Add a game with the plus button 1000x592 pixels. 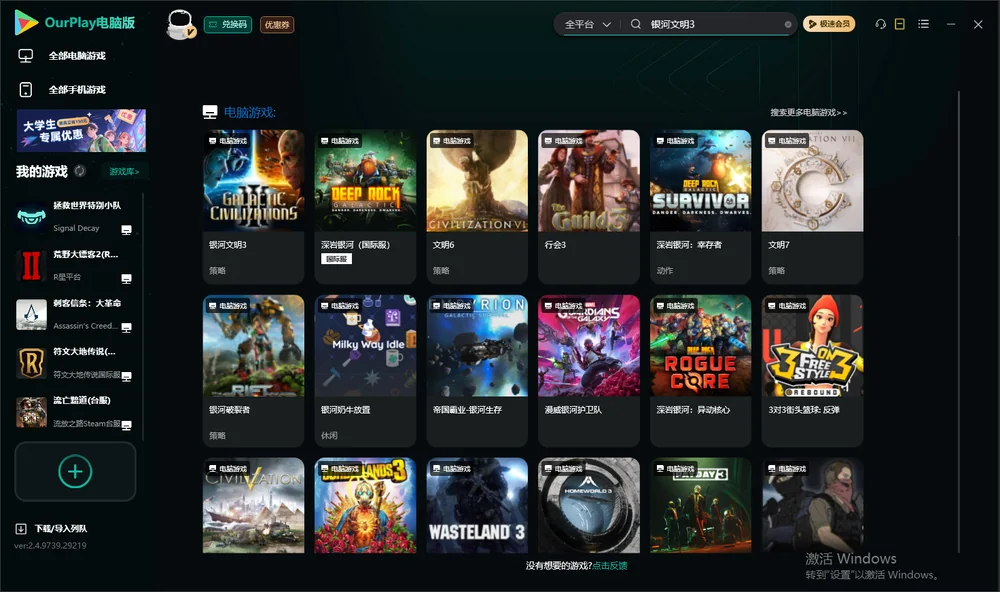(75, 471)
